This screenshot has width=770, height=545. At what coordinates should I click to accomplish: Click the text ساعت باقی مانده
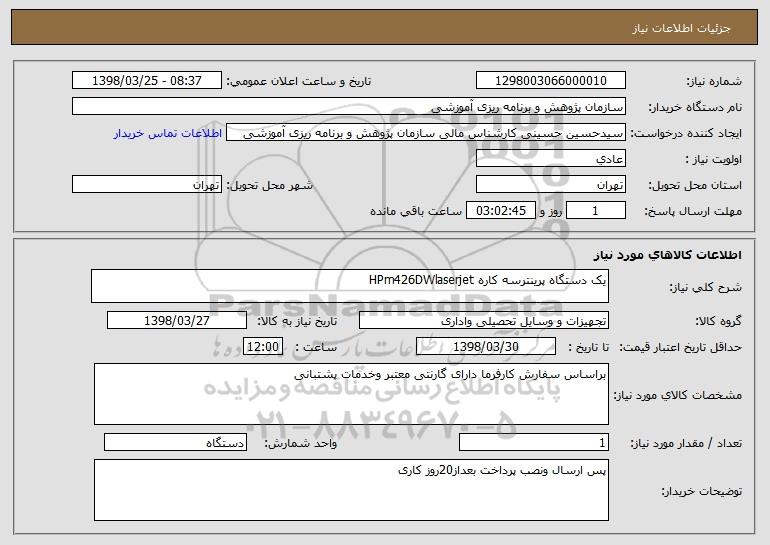click(x=416, y=212)
